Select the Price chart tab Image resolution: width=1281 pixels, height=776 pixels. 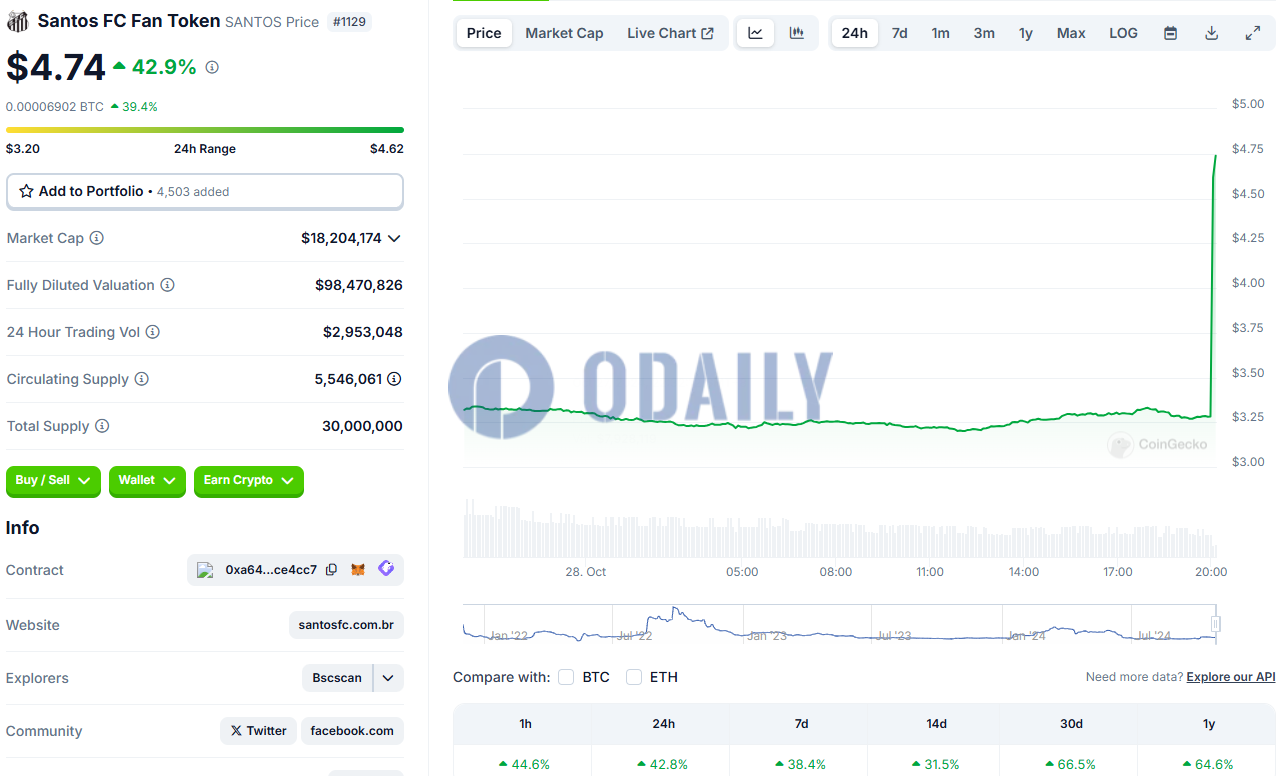pyautogui.click(x=484, y=33)
